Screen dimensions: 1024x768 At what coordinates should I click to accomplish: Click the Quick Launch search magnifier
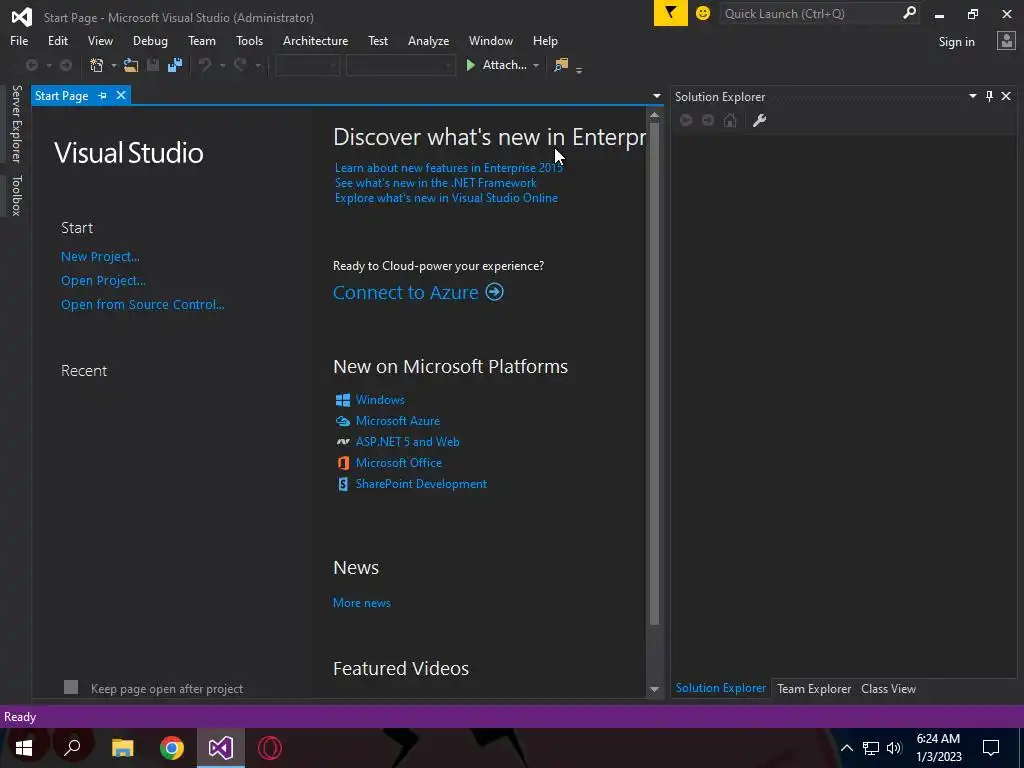(909, 13)
